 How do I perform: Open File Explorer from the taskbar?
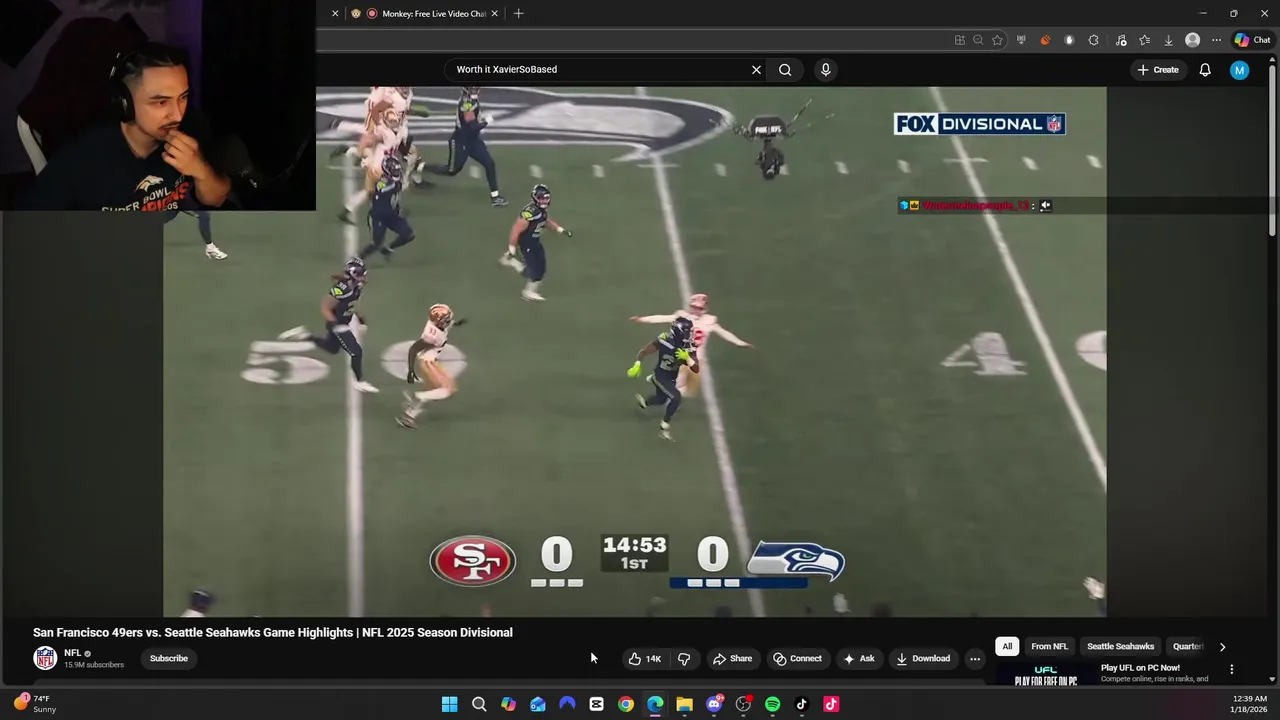[x=684, y=704]
